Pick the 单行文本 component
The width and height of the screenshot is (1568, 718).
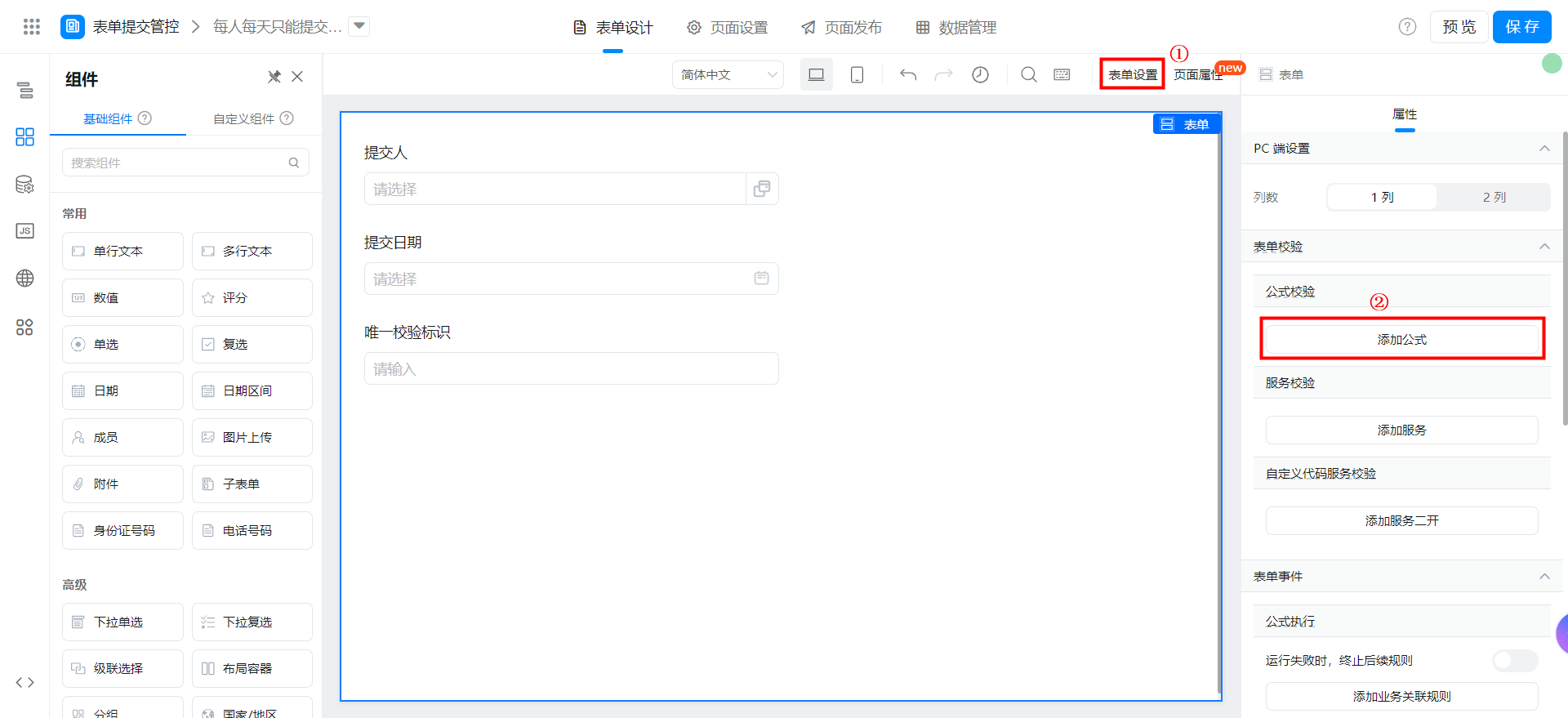(122, 251)
